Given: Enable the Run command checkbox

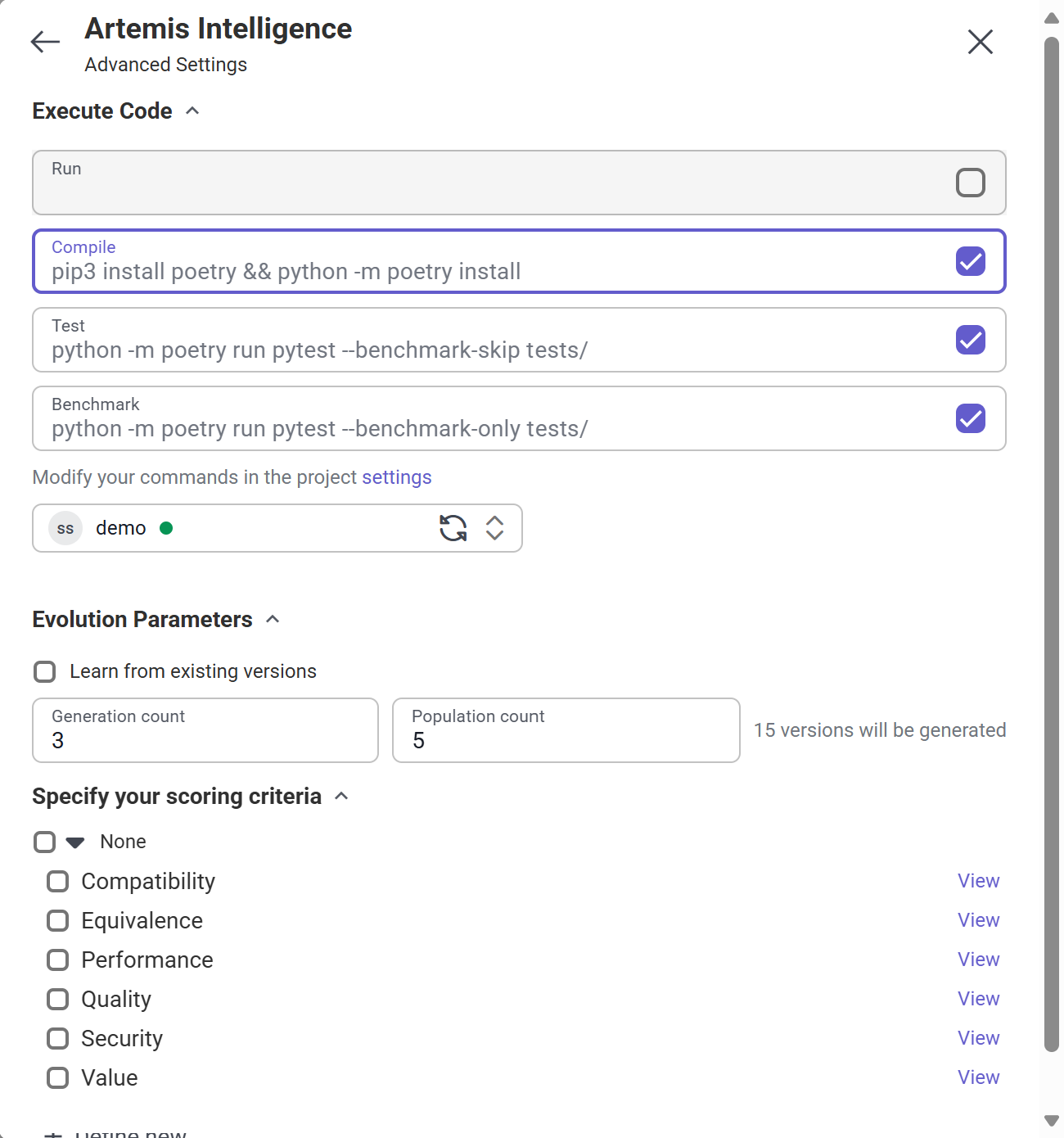Looking at the screenshot, I should pos(970,183).
